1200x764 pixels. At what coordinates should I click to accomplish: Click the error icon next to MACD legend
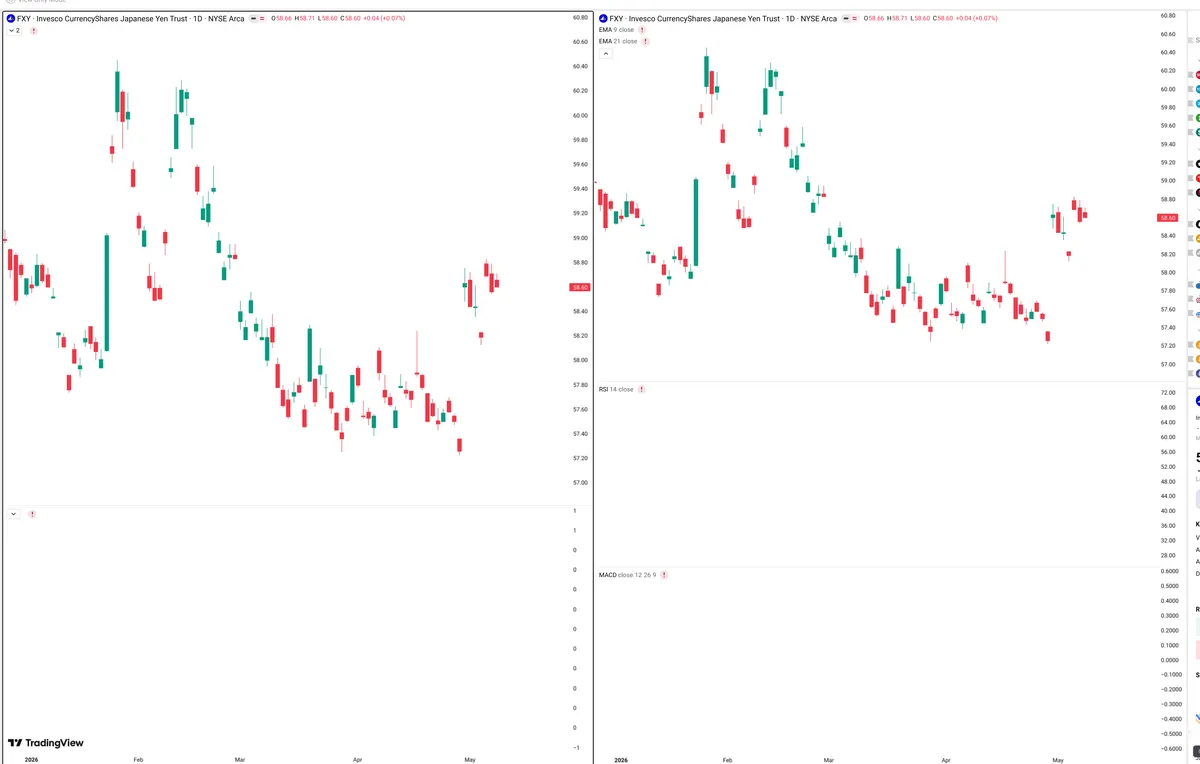[x=664, y=575]
